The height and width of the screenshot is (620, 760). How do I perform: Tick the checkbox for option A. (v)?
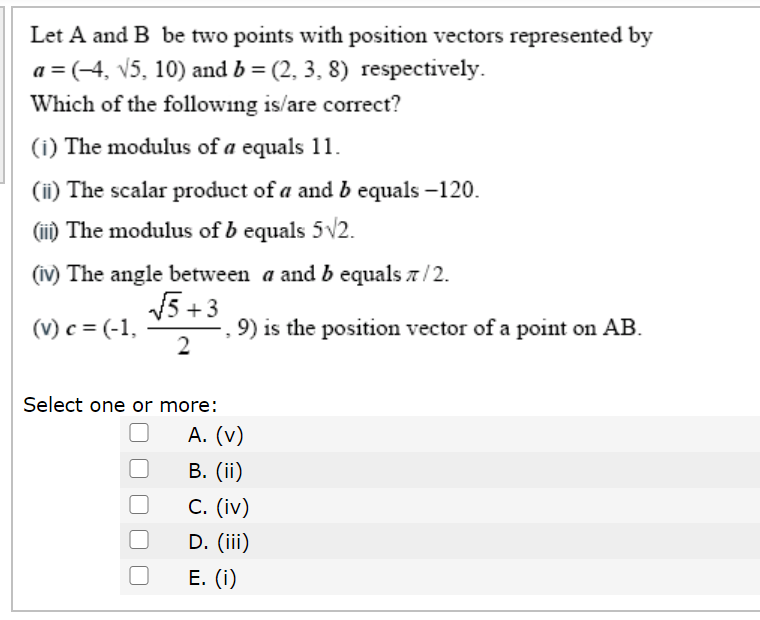click(139, 432)
